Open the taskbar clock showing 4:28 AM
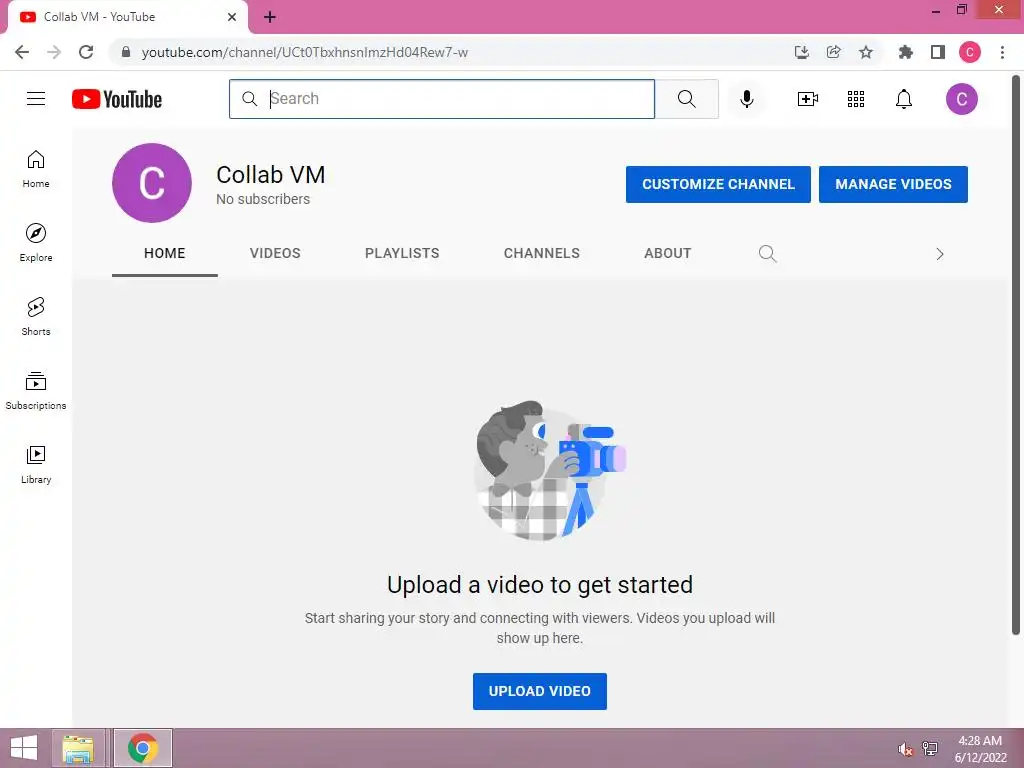Screen dimensions: 1024x768 pyautogui.click(x=980, y=749)
